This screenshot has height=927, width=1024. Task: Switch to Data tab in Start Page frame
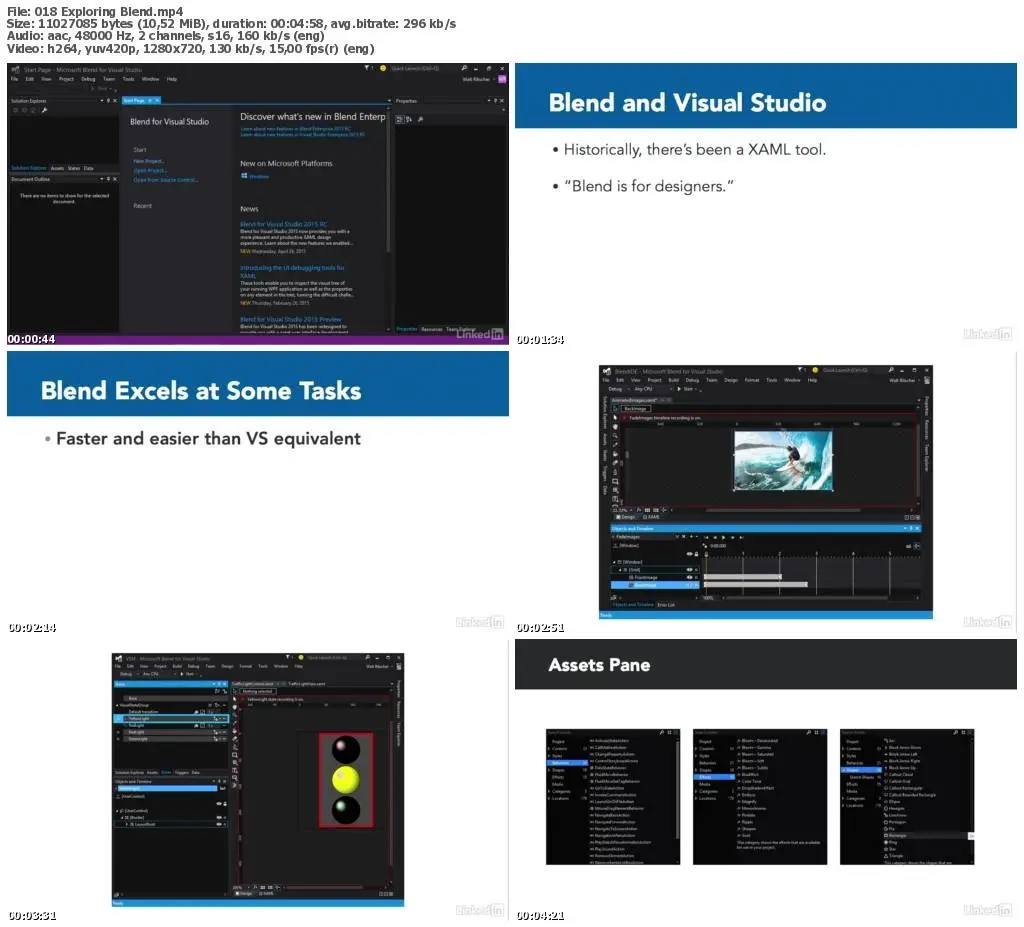click(88, 169)
